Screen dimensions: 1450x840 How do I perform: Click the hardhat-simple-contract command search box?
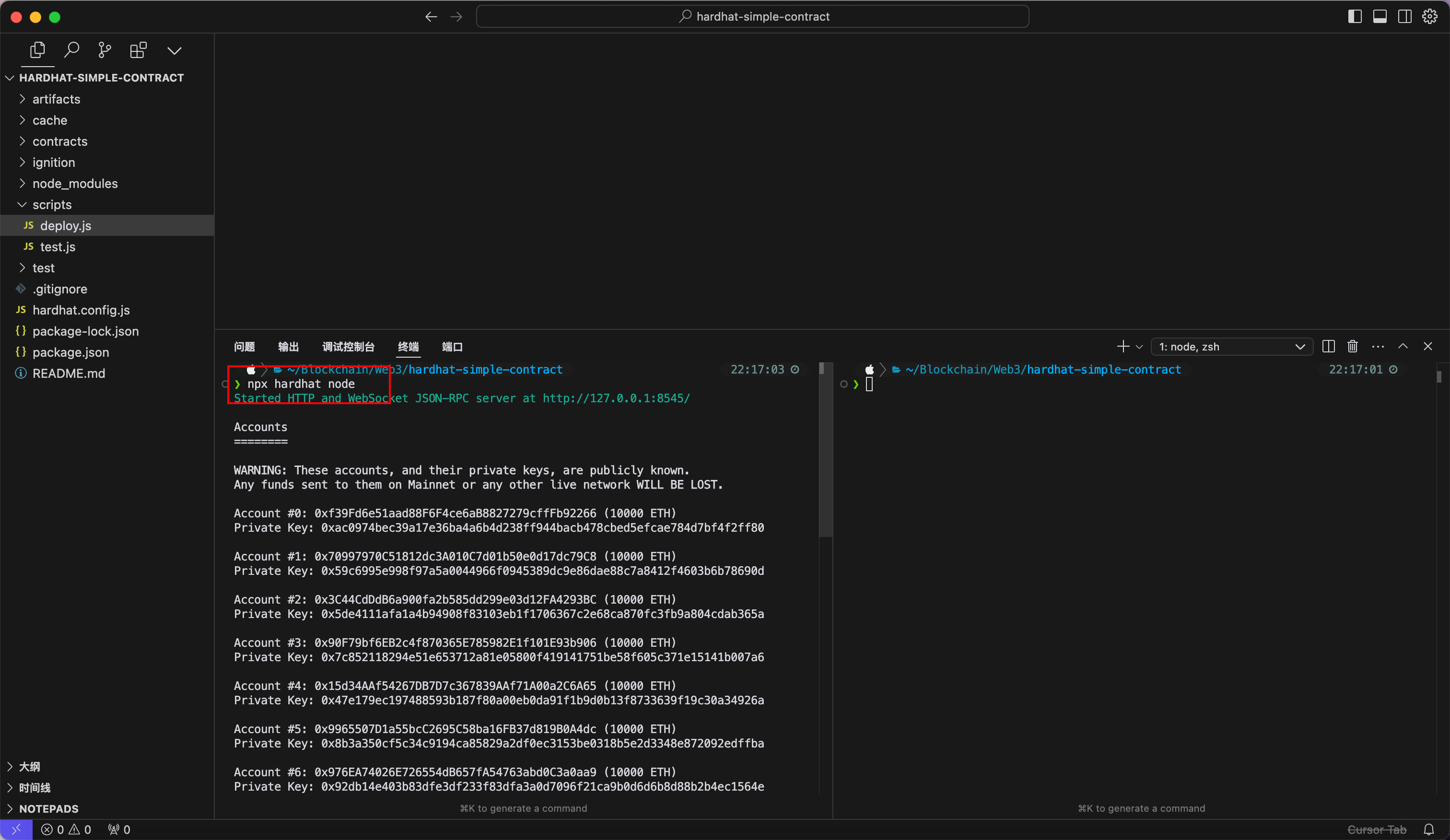pos(752,17)
